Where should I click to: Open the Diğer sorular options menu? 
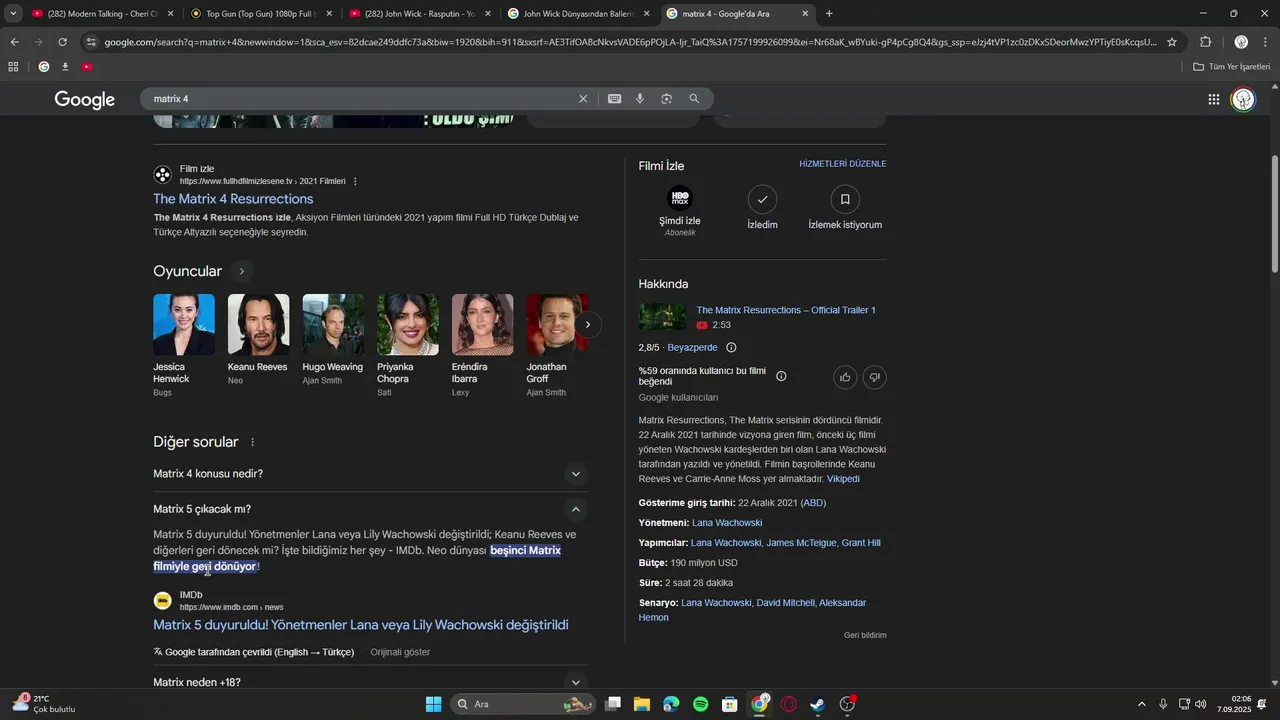pyautogui.click(x=252, y=442)
